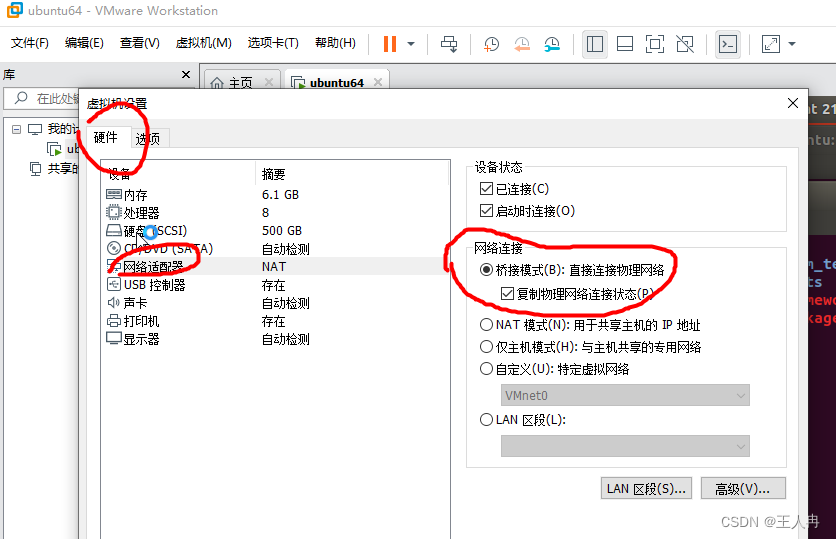The height and width of the screenshot is (539, 836).
Task: Open the 虚拟机(M) menu
Action: [x=204, y=43]
